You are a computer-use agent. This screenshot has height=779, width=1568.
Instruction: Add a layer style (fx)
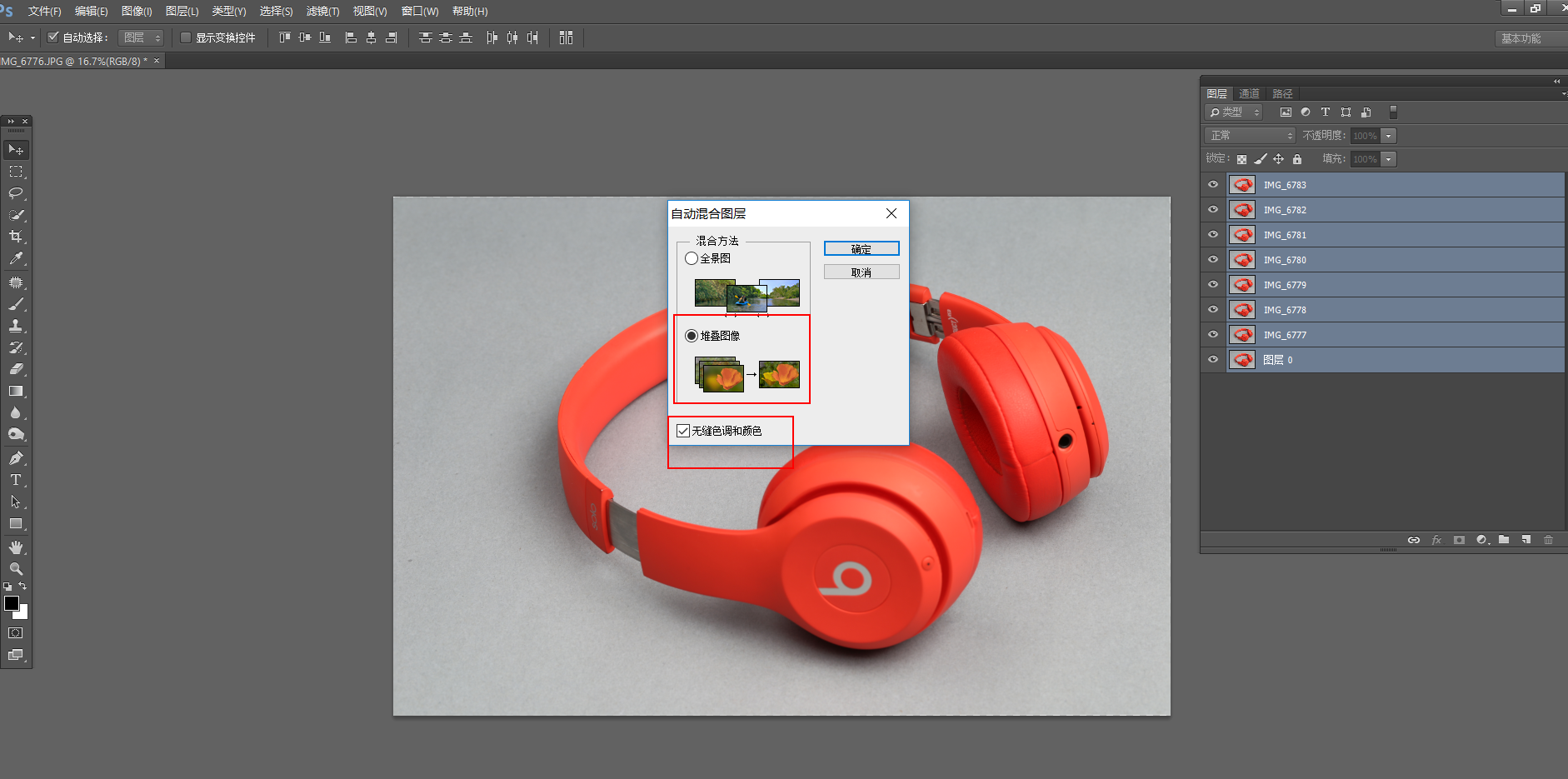point(1436,540)
